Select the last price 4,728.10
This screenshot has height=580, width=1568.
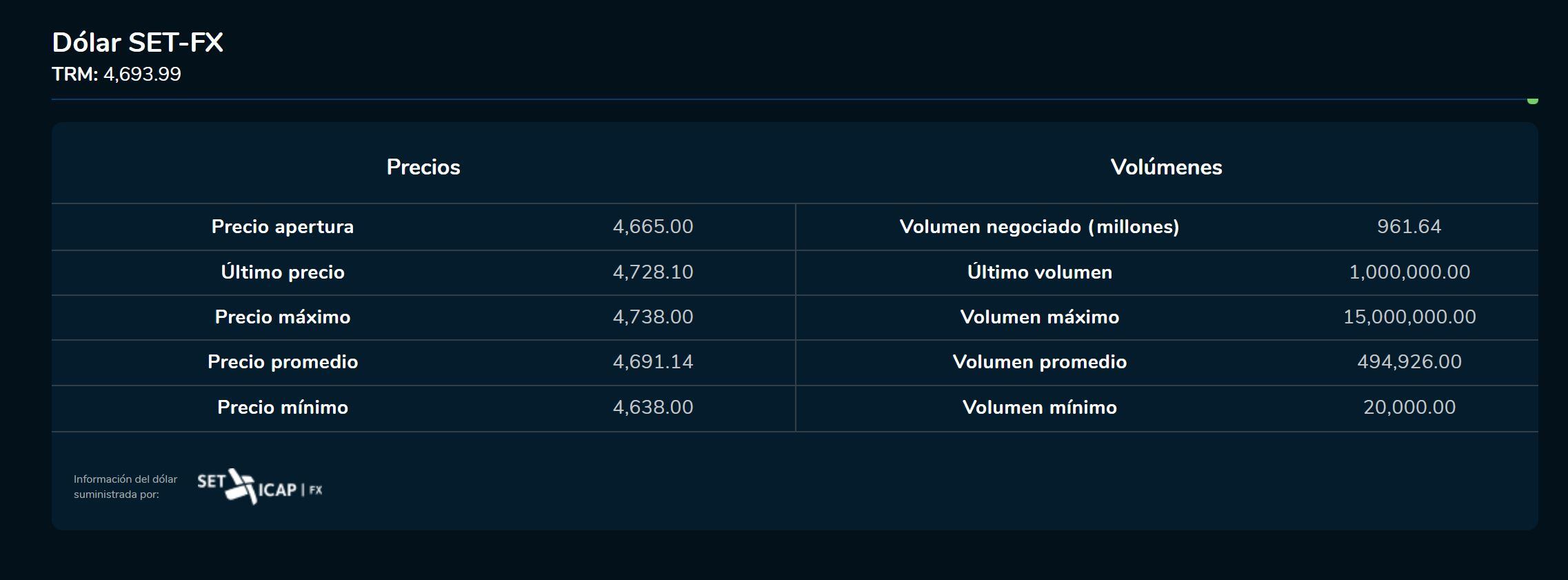[653, 272]
